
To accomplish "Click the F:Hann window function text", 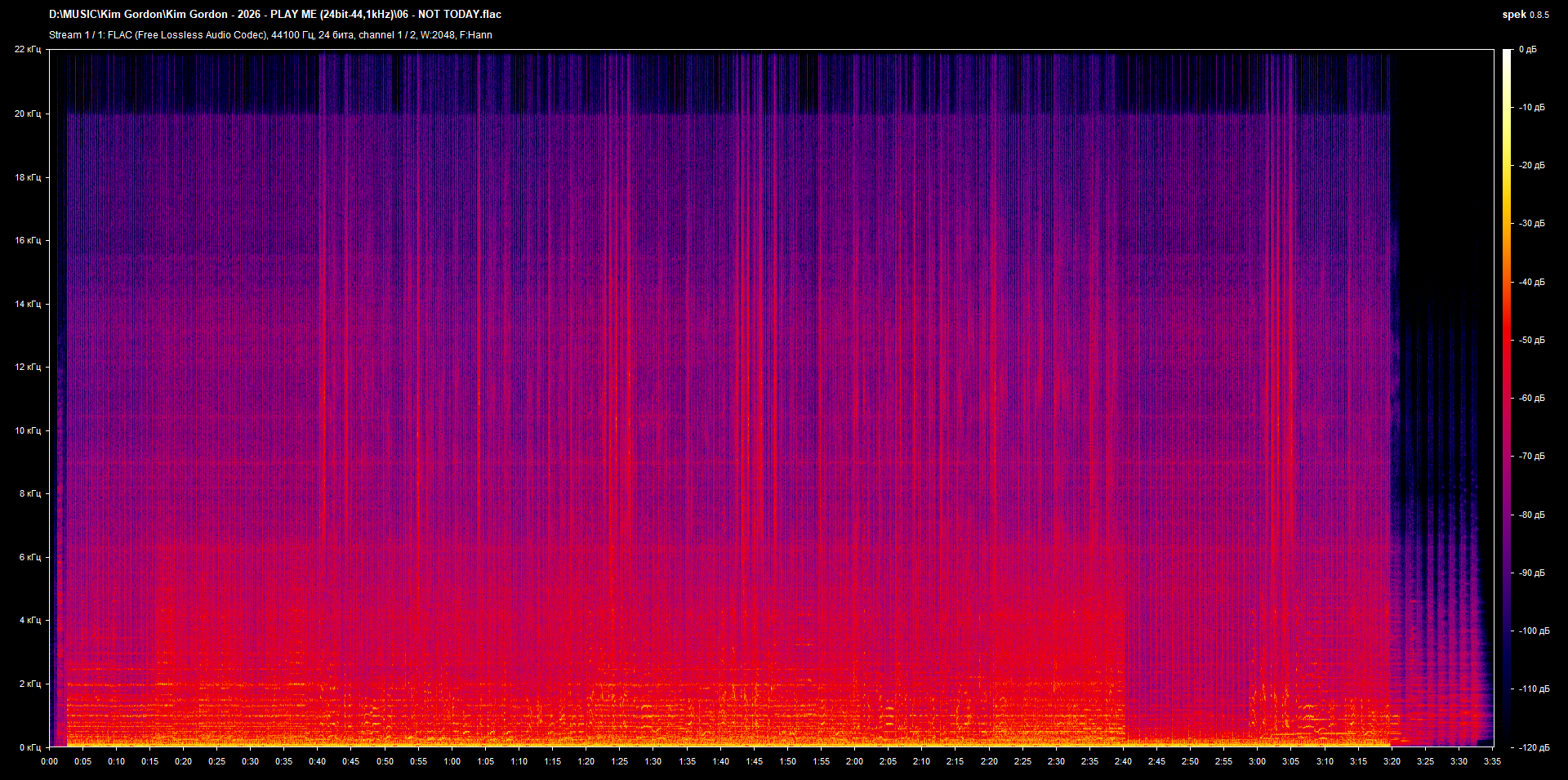I will point(476,34).
